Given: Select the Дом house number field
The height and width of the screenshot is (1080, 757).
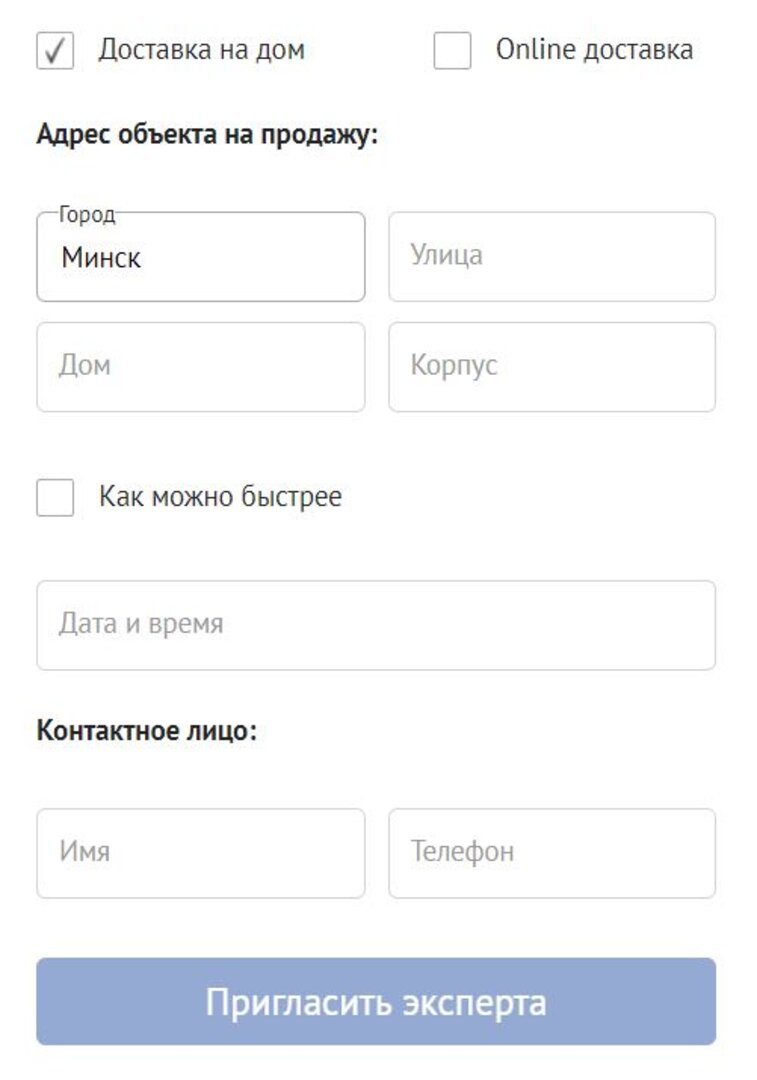Looking at the screenshot, I should tap(201, 366).
